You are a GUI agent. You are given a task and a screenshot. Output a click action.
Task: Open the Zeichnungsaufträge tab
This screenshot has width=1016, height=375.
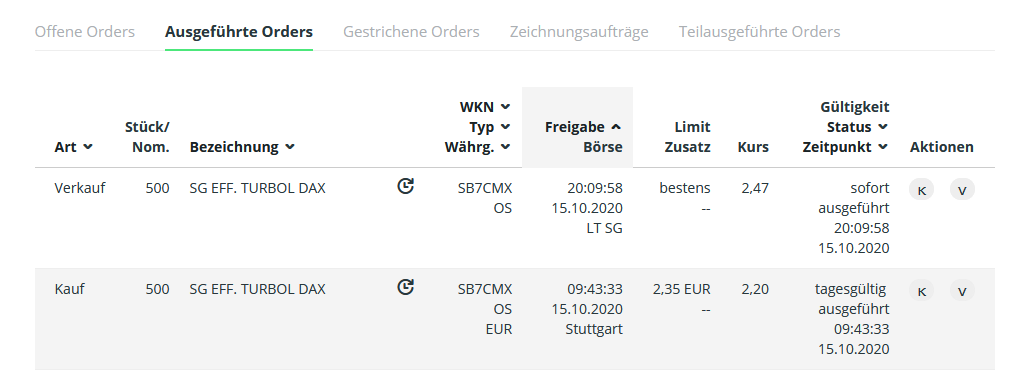point(579,32)
